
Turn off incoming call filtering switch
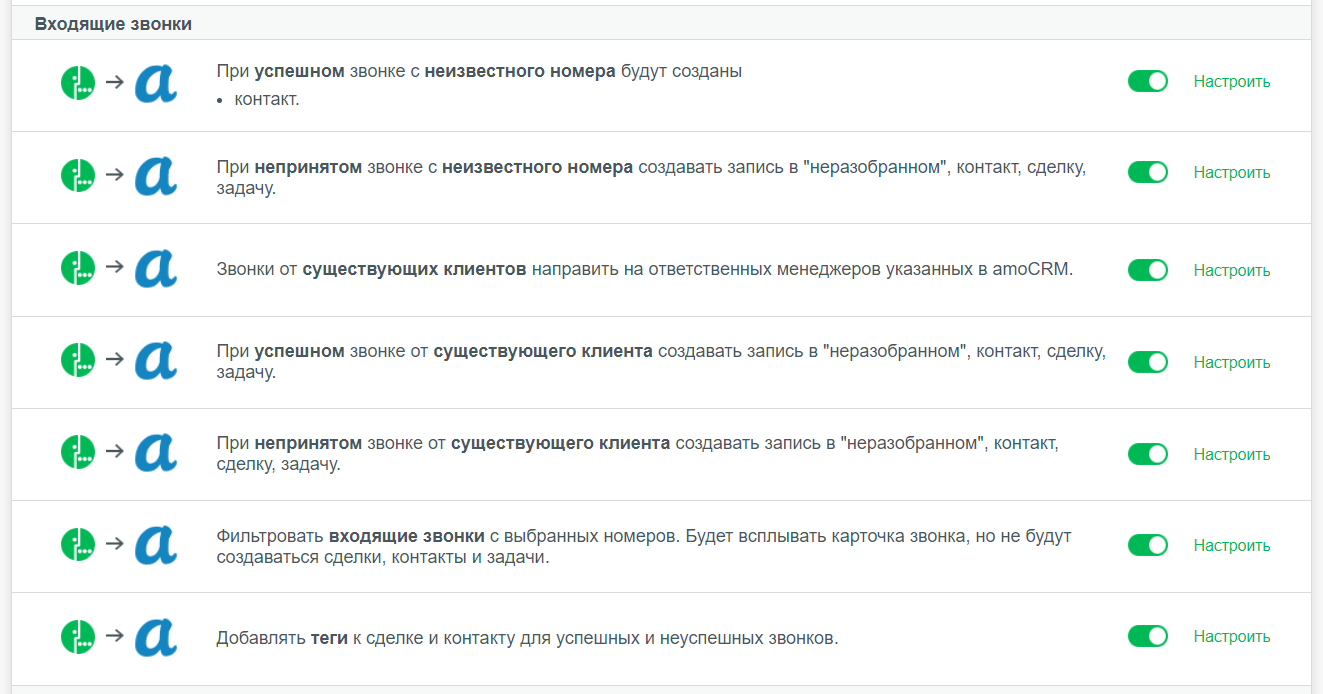point(1147,545)
